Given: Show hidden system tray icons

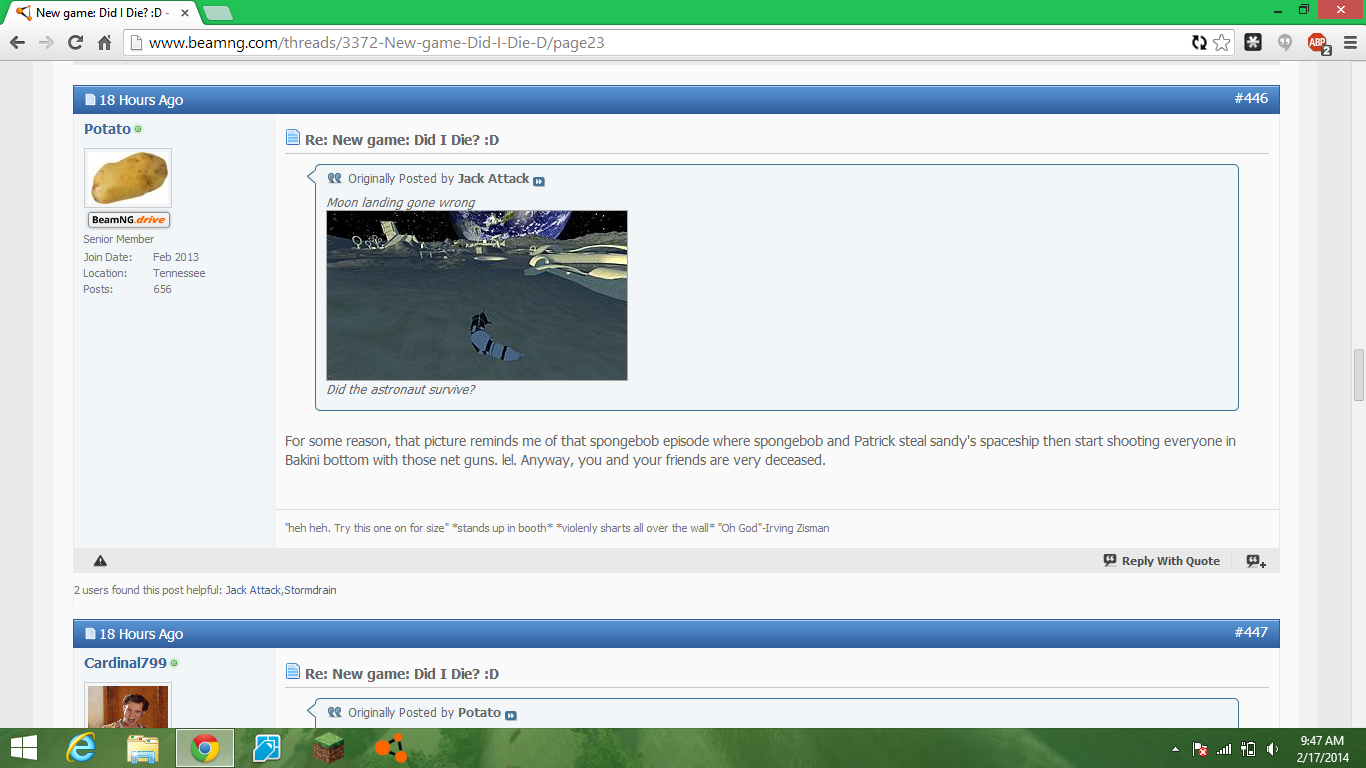Looking at the screenshot, I should tap(1175, 749).
